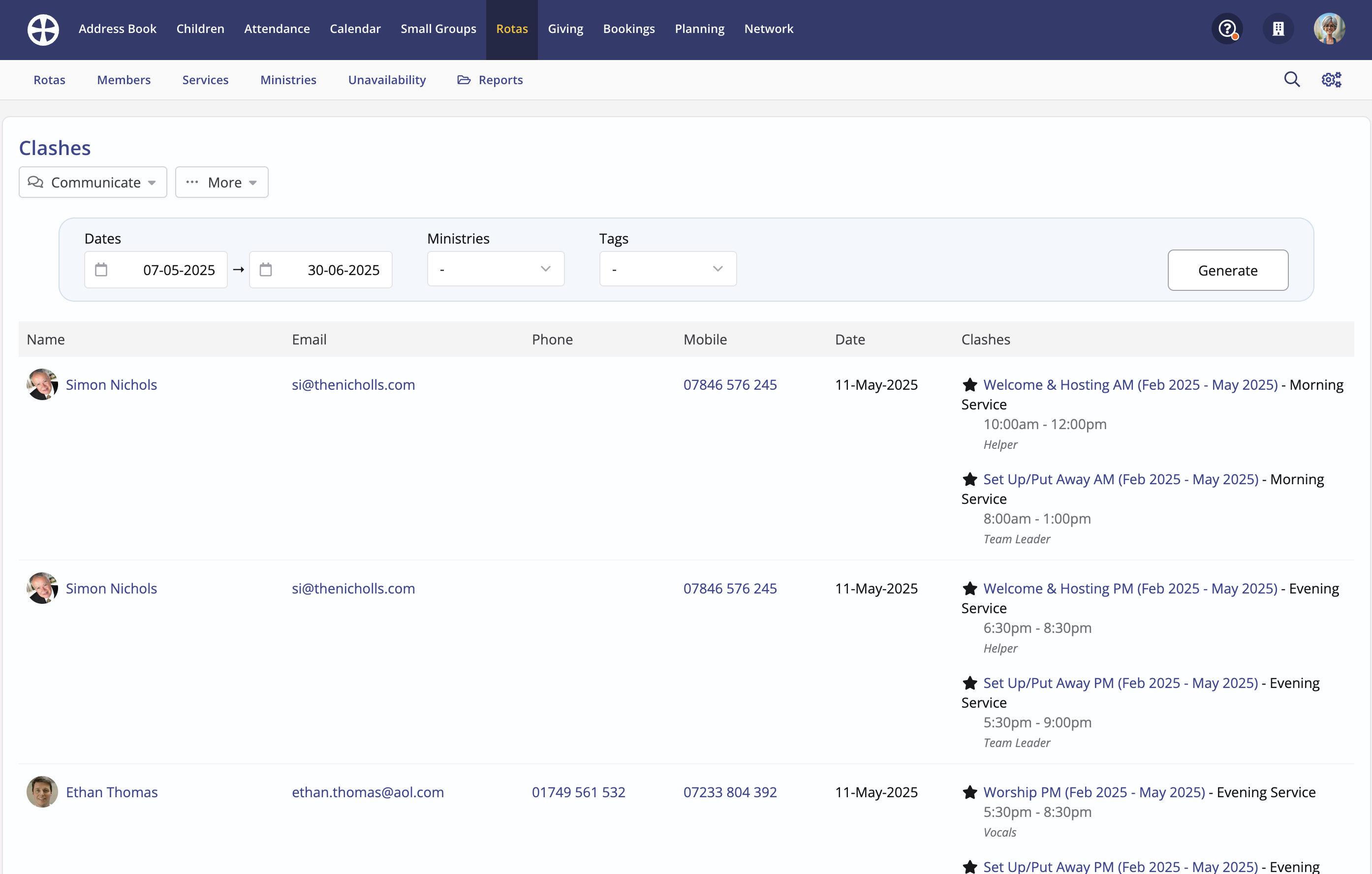Click the start date field 07-05-2025
1372x874 pixels.
coord(156,270)
